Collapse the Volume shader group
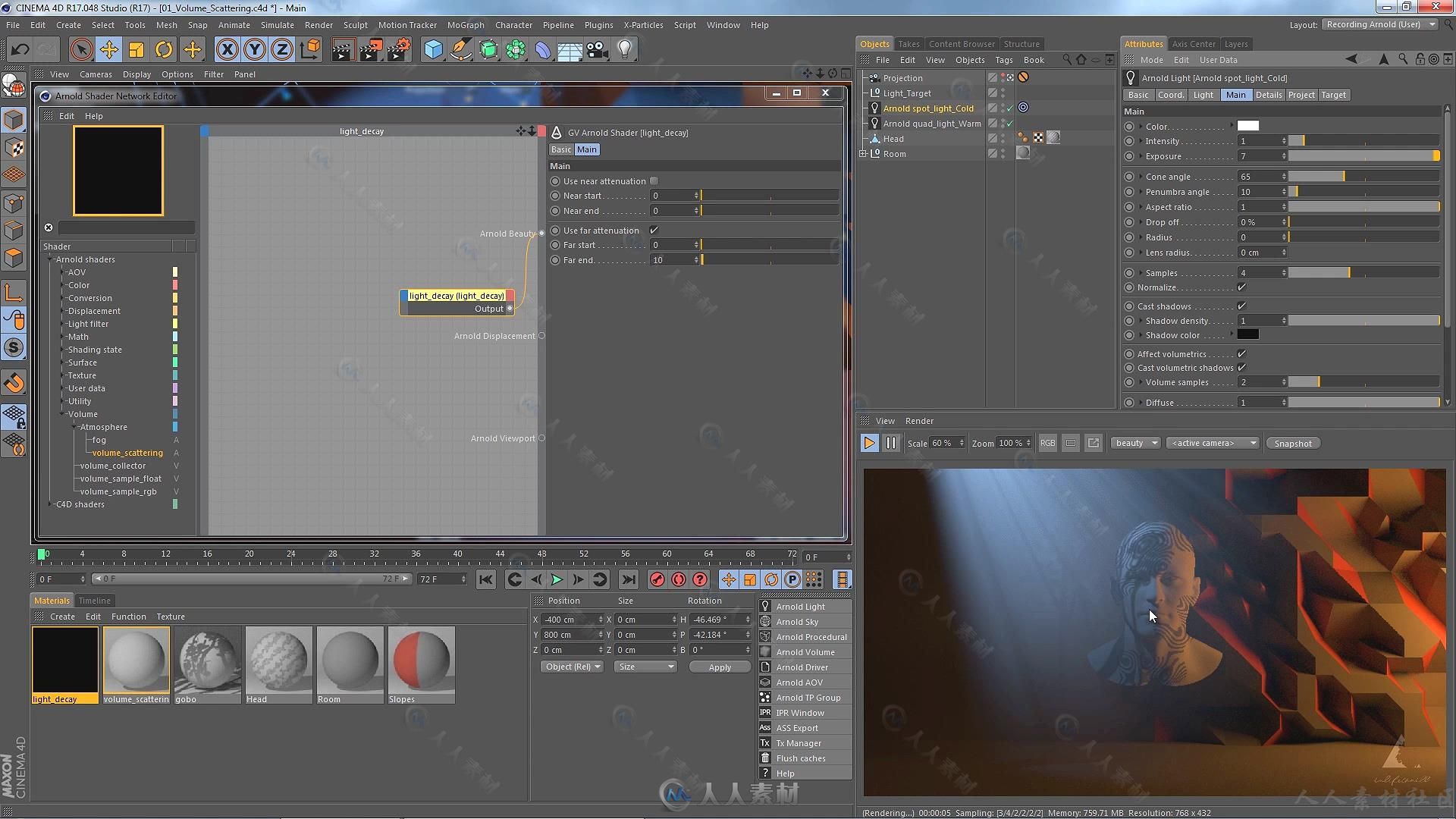Image resolution: width=1456 pixels, height=819 pixels. point(62,414)
